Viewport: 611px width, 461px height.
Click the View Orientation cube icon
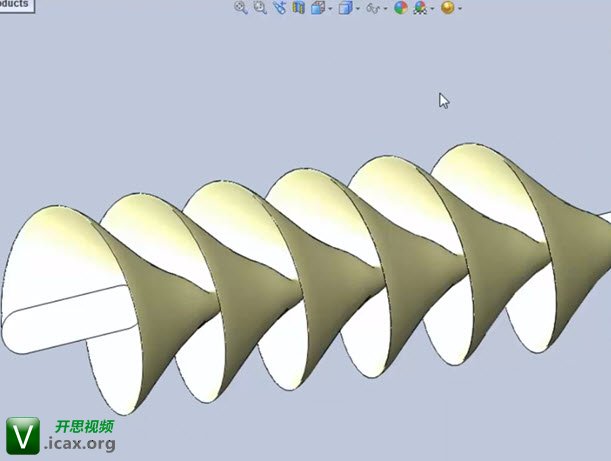point(317,7)
